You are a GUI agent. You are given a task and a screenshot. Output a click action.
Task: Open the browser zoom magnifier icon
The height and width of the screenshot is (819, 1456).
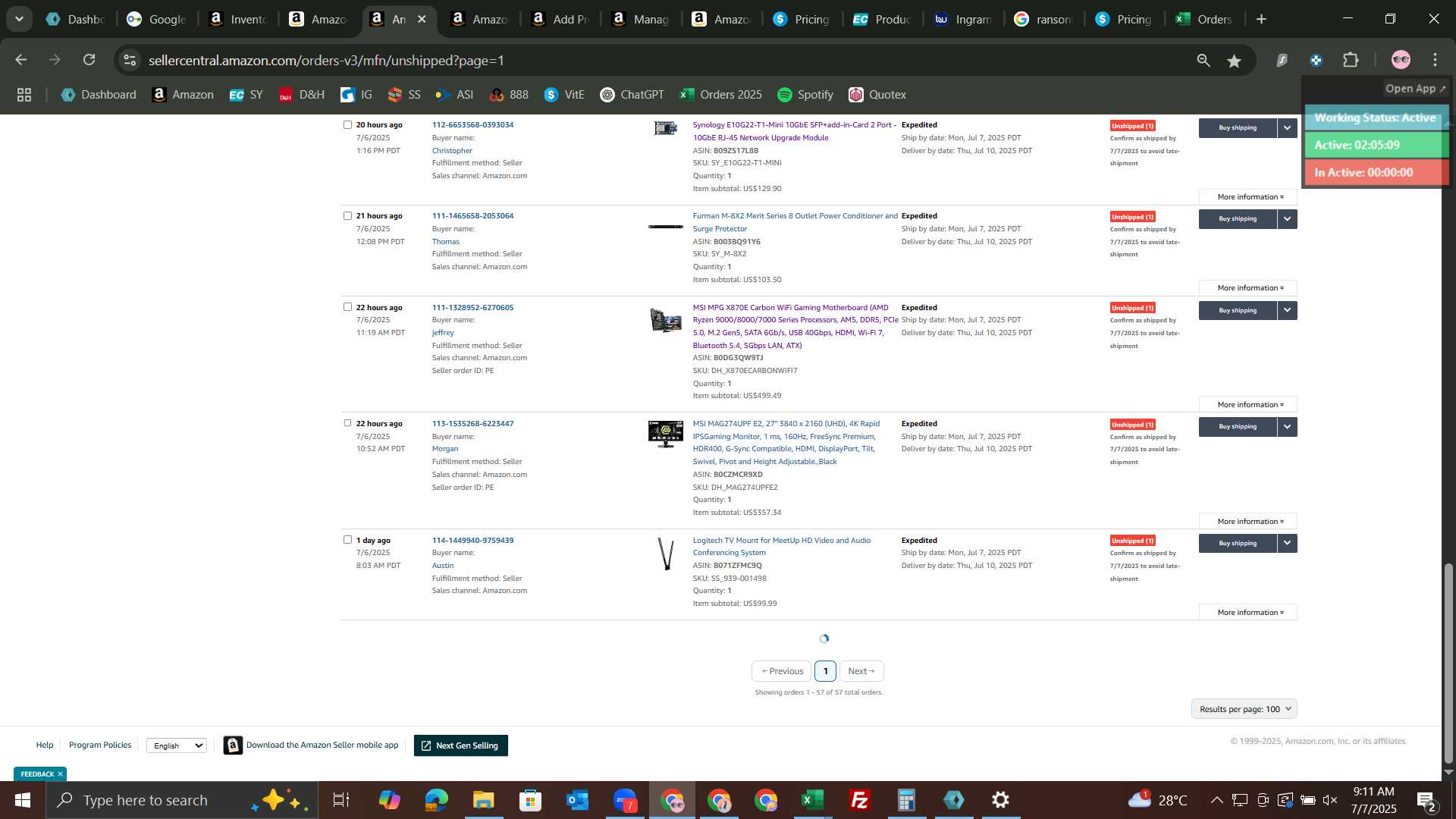pyautogui.click(x=1203, y=61)
